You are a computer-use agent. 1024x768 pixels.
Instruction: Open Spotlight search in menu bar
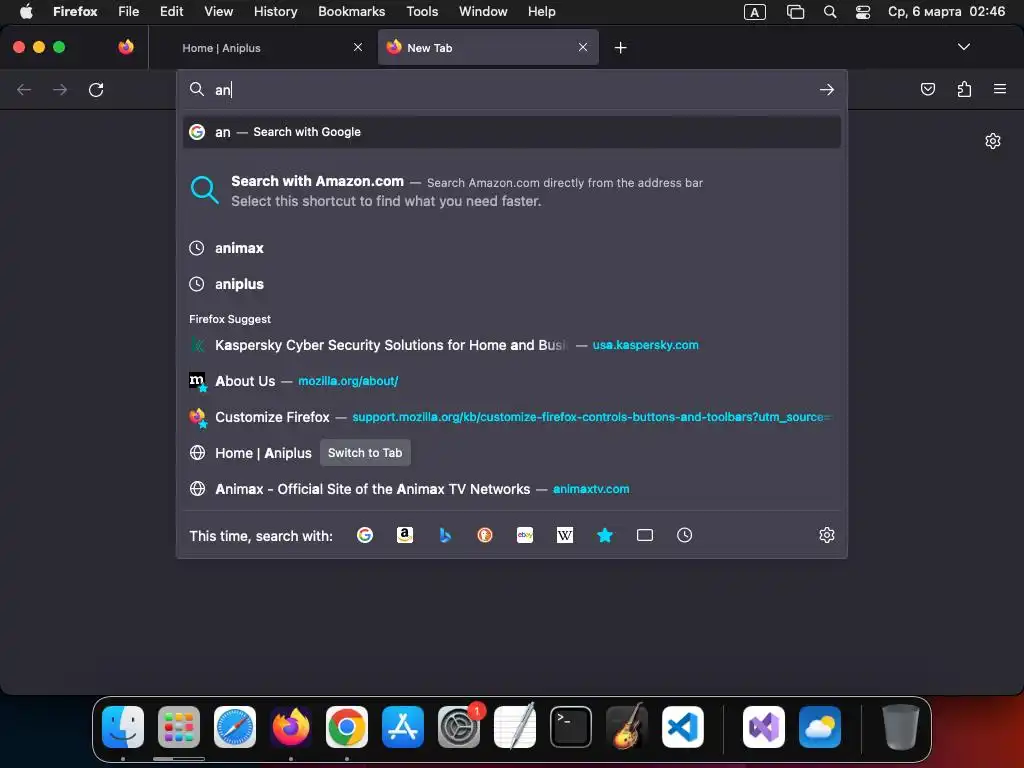point(829,12)
